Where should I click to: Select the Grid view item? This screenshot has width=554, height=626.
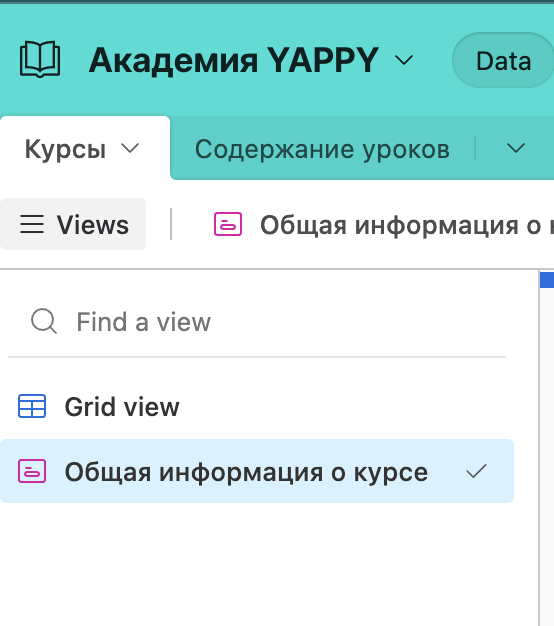257,407
